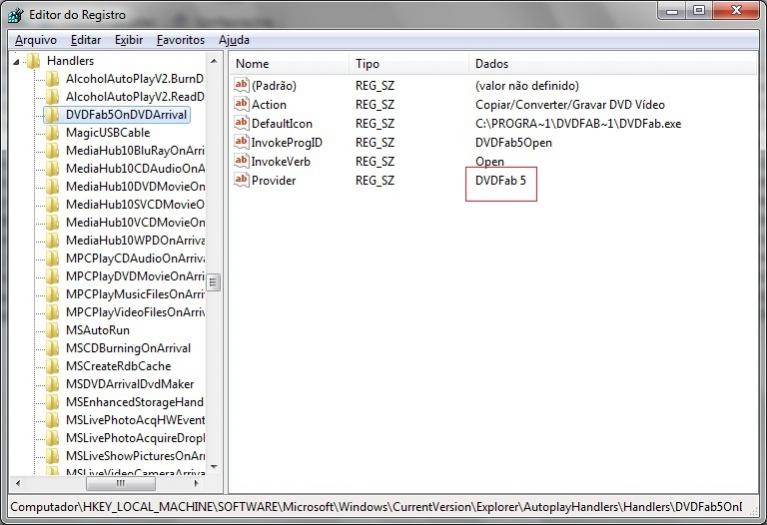This screenshot has width=767, height=525.
Task: Click the DVDFab5OnDVDArrival folder icon
Action: tap(52, 115)
